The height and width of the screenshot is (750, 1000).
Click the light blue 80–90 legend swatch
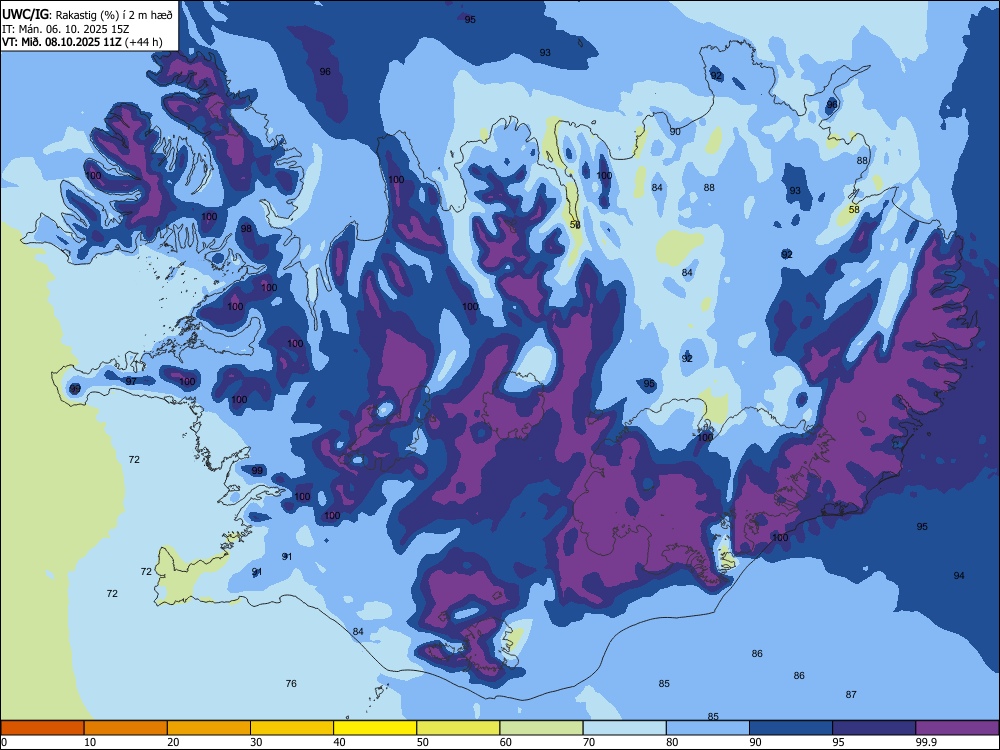708,728
